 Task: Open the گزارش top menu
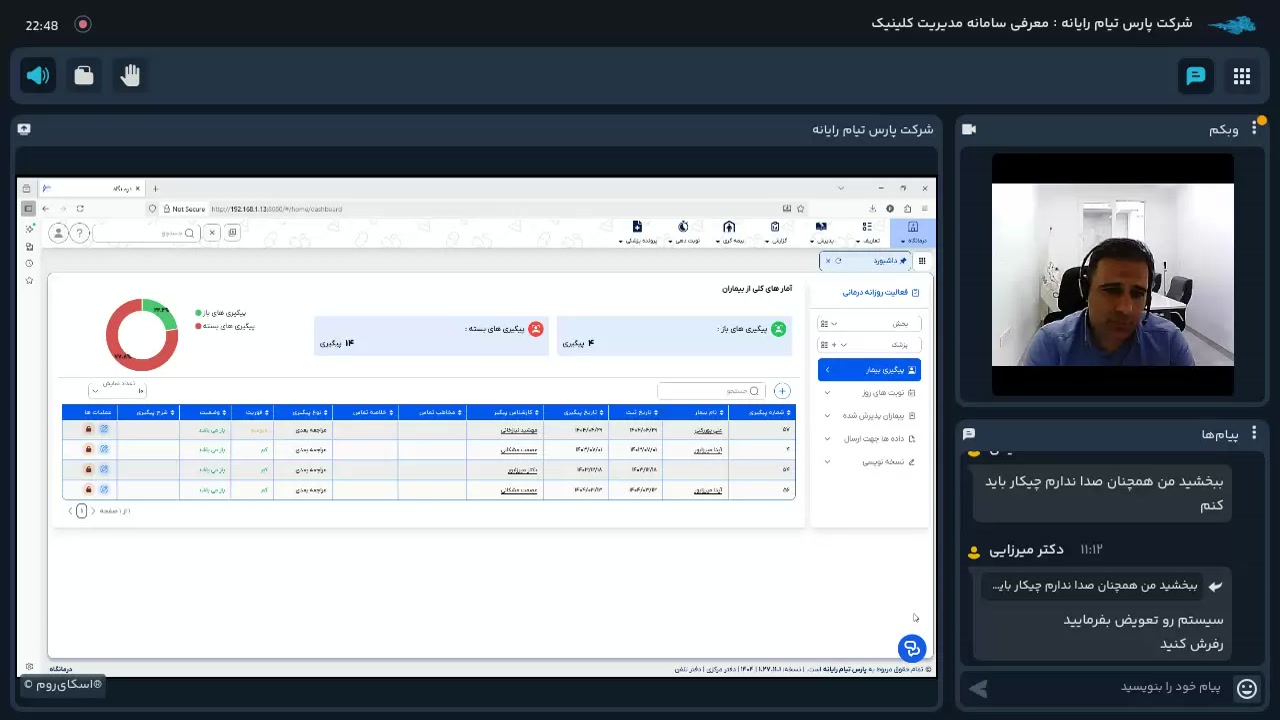click(775, 233)
